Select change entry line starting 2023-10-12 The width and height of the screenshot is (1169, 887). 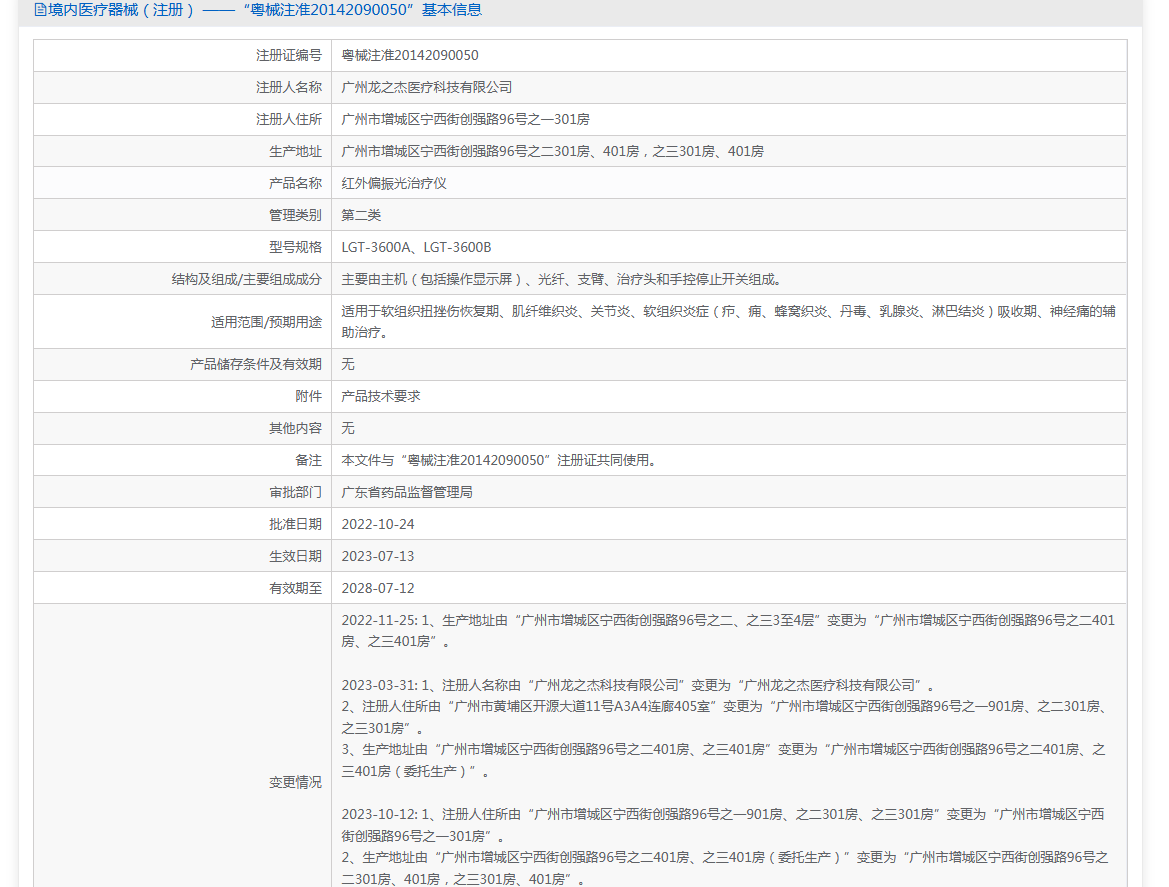(x=723, y=825)
